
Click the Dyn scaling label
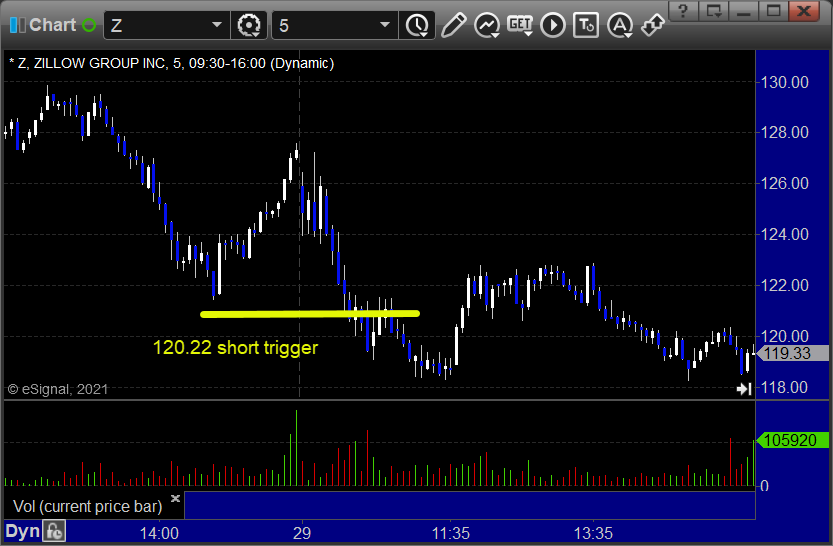click(x=22, y=531)
